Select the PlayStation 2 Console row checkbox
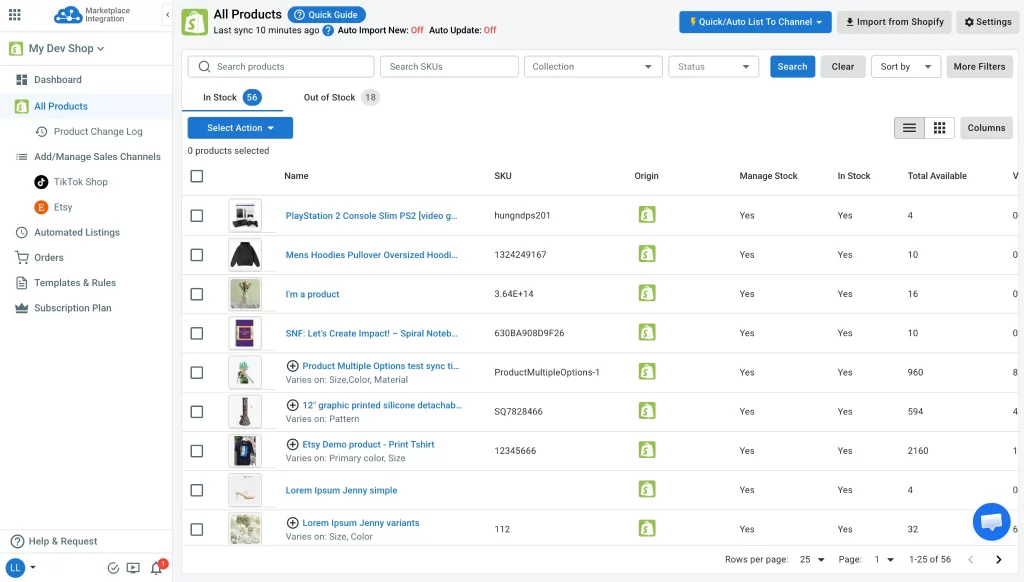 pos(197,216)
